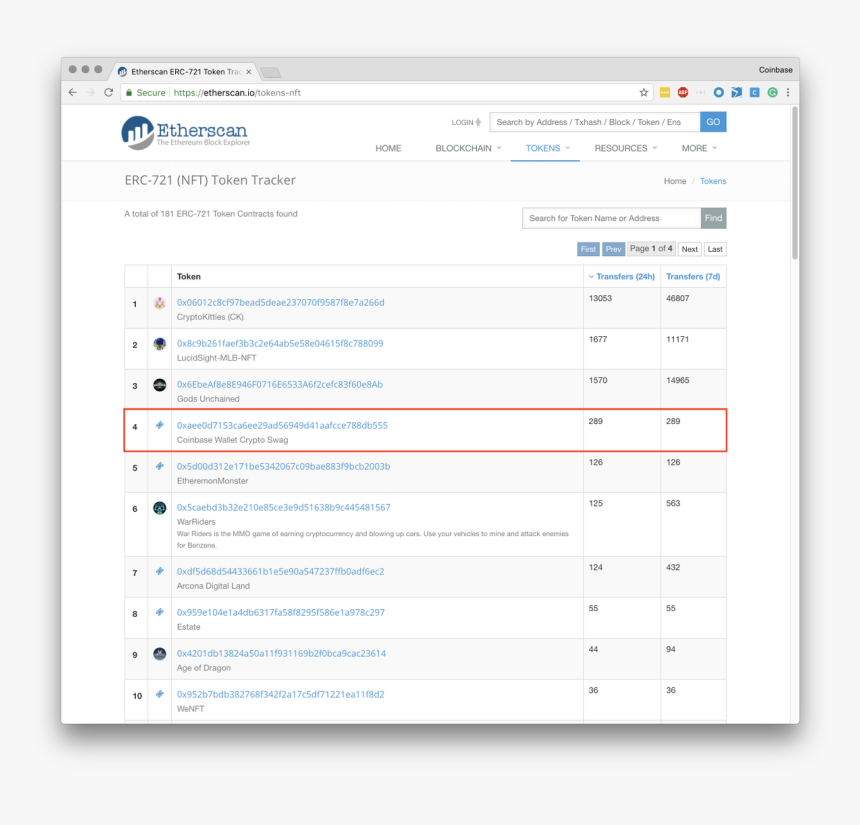Go to the Prev page
The image size is (860, 825).
(613, 249)
